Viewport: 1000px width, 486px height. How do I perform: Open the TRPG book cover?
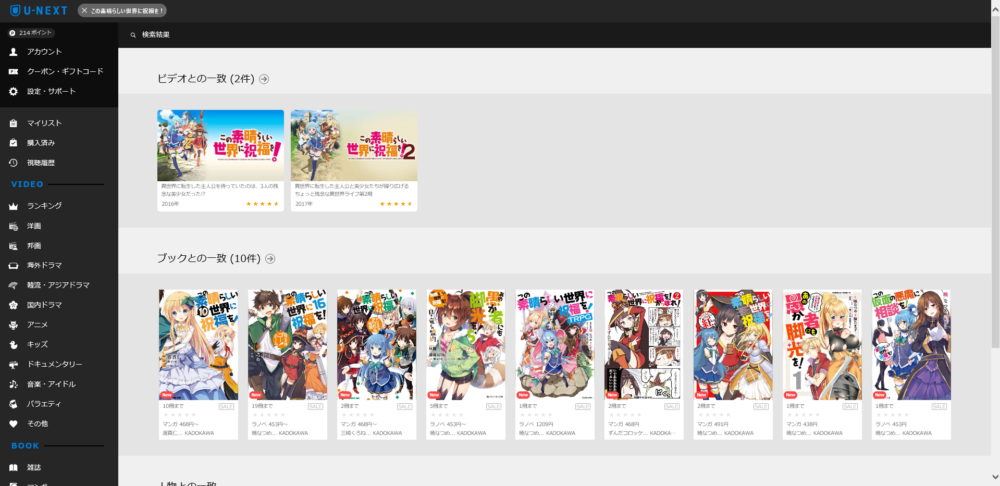(x=555, y=345)
